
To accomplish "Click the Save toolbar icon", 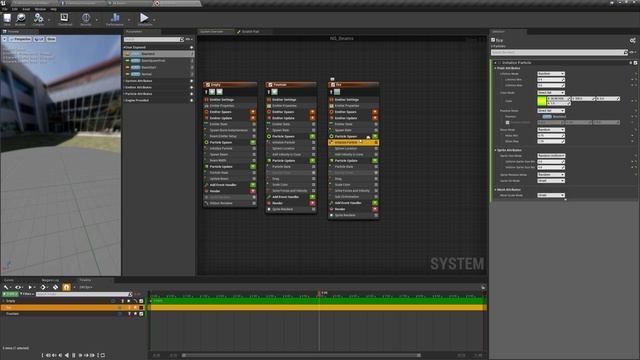I will 7,18.
